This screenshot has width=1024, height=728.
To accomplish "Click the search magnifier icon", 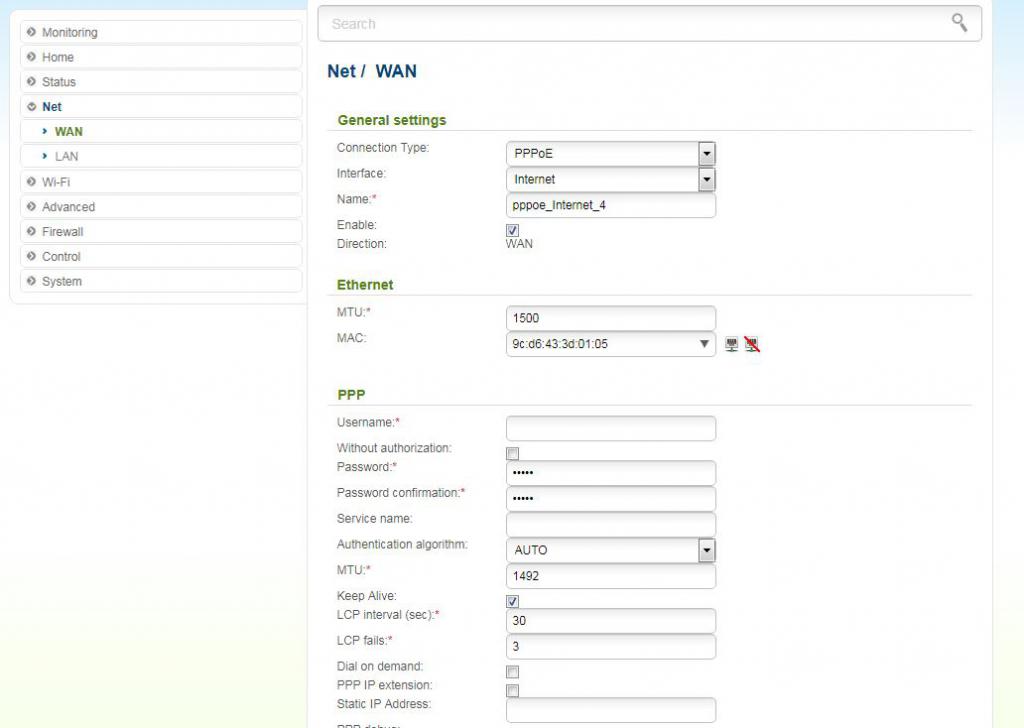I will [959, 23].
